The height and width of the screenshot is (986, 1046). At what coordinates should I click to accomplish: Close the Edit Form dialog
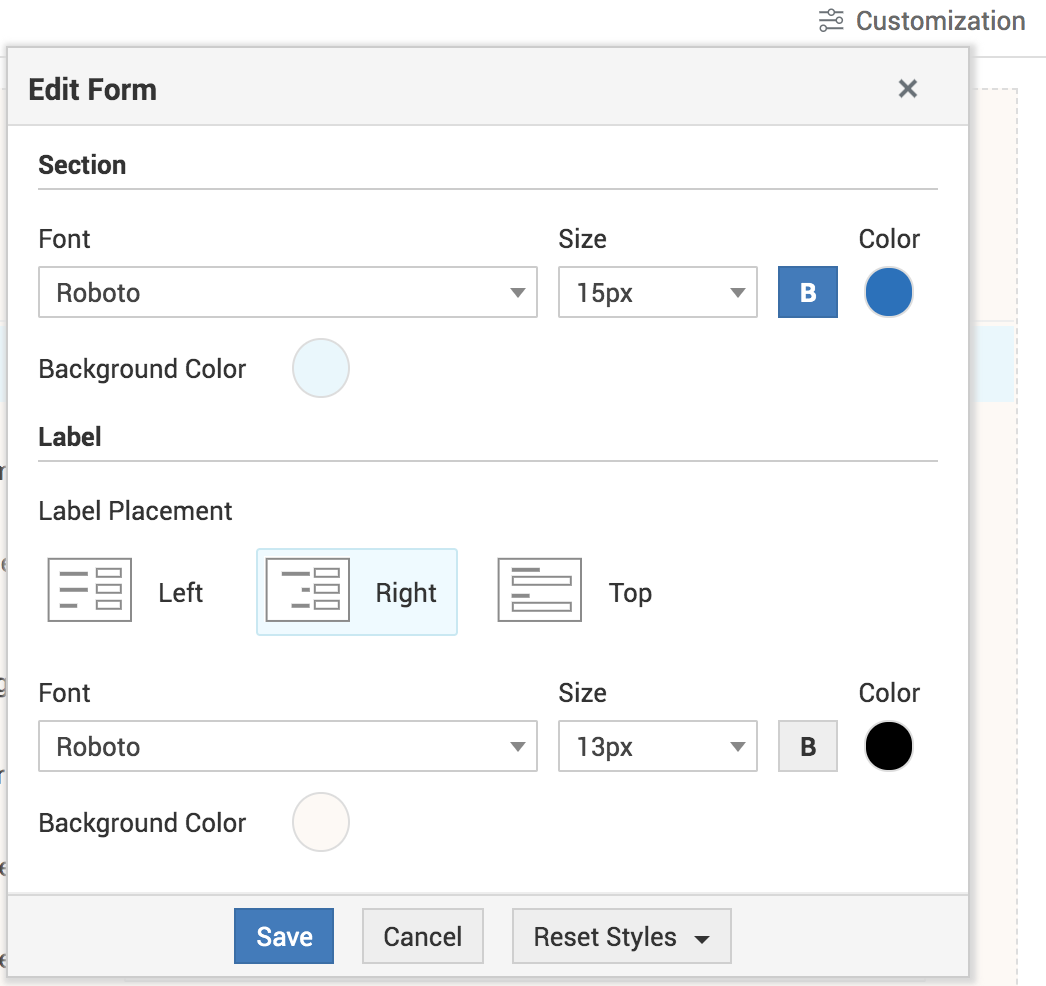coord(908,89)
